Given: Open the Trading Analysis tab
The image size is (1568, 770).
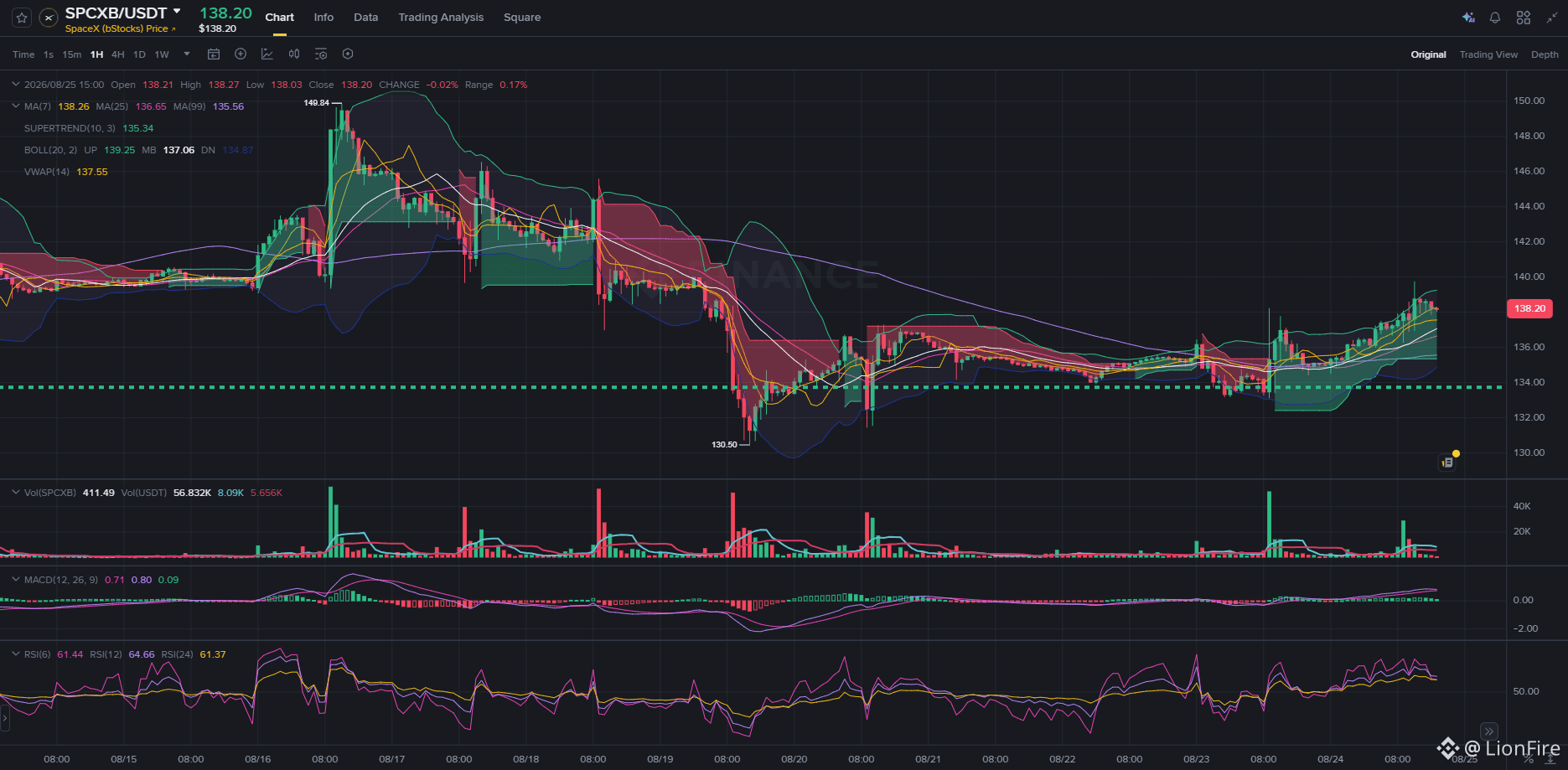Looking at the screenshot, I should pyautogui.click(x=441, y=18).
